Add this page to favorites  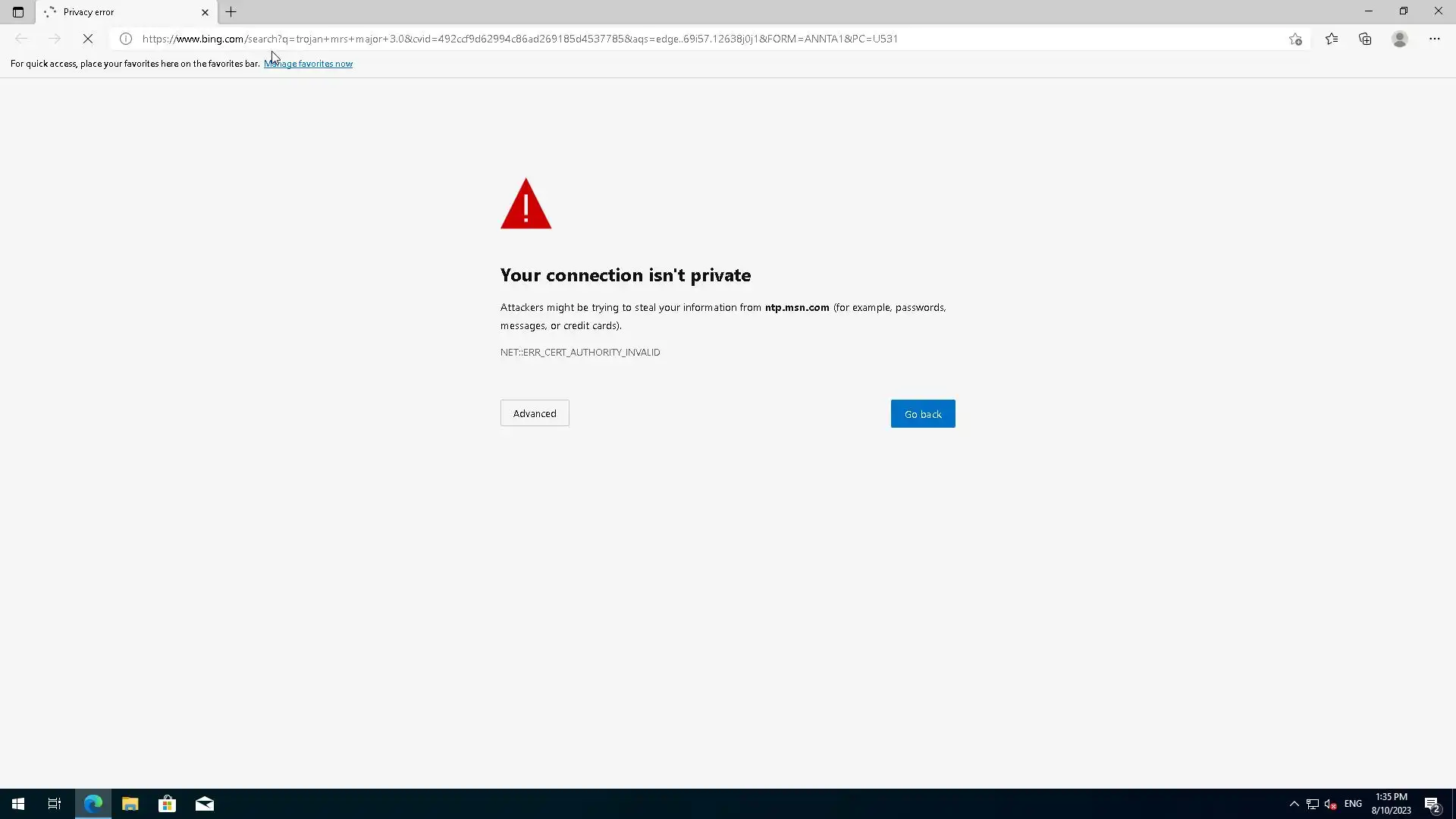1295,39
